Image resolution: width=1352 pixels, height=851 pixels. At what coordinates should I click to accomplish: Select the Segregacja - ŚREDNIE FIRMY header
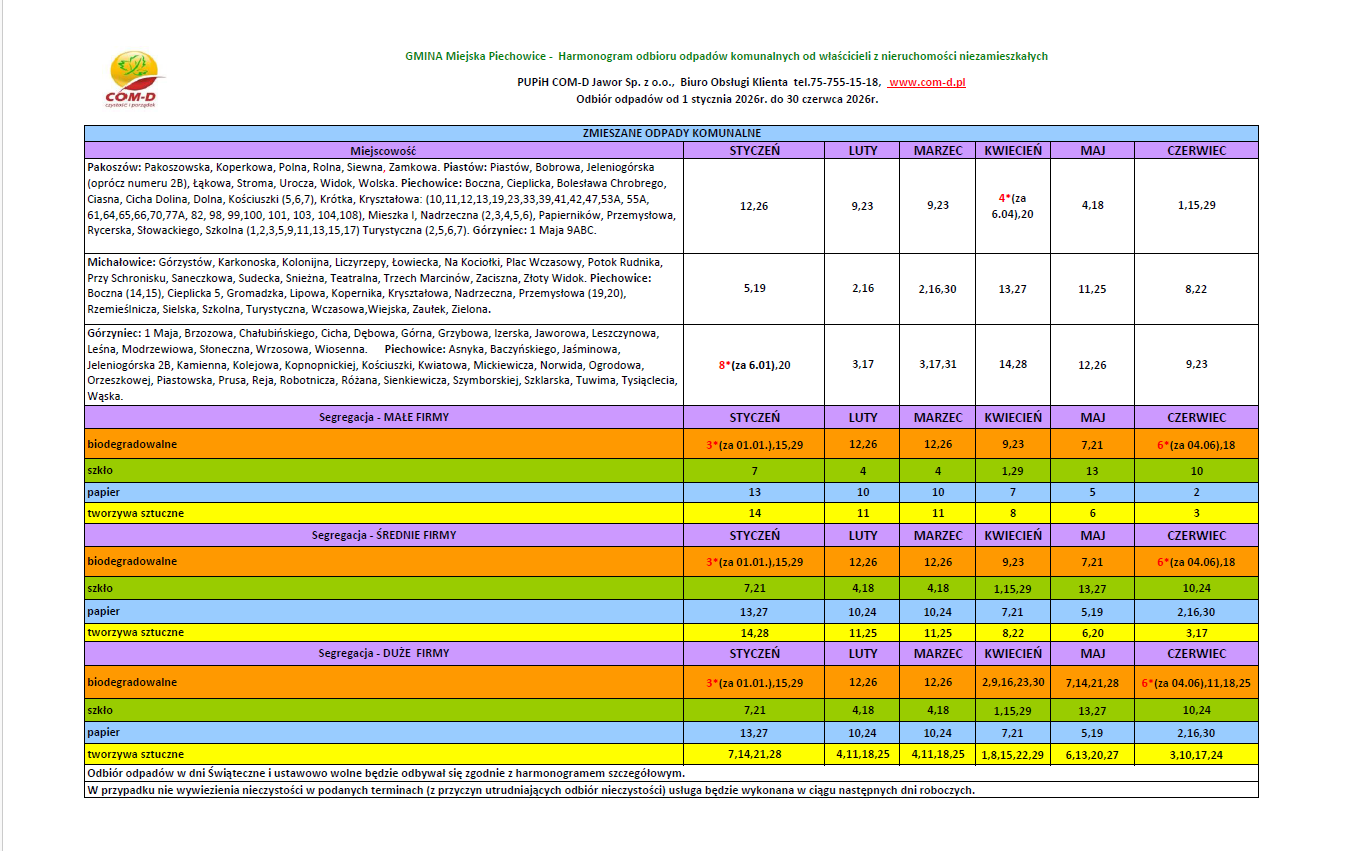[x=383, y=536]
